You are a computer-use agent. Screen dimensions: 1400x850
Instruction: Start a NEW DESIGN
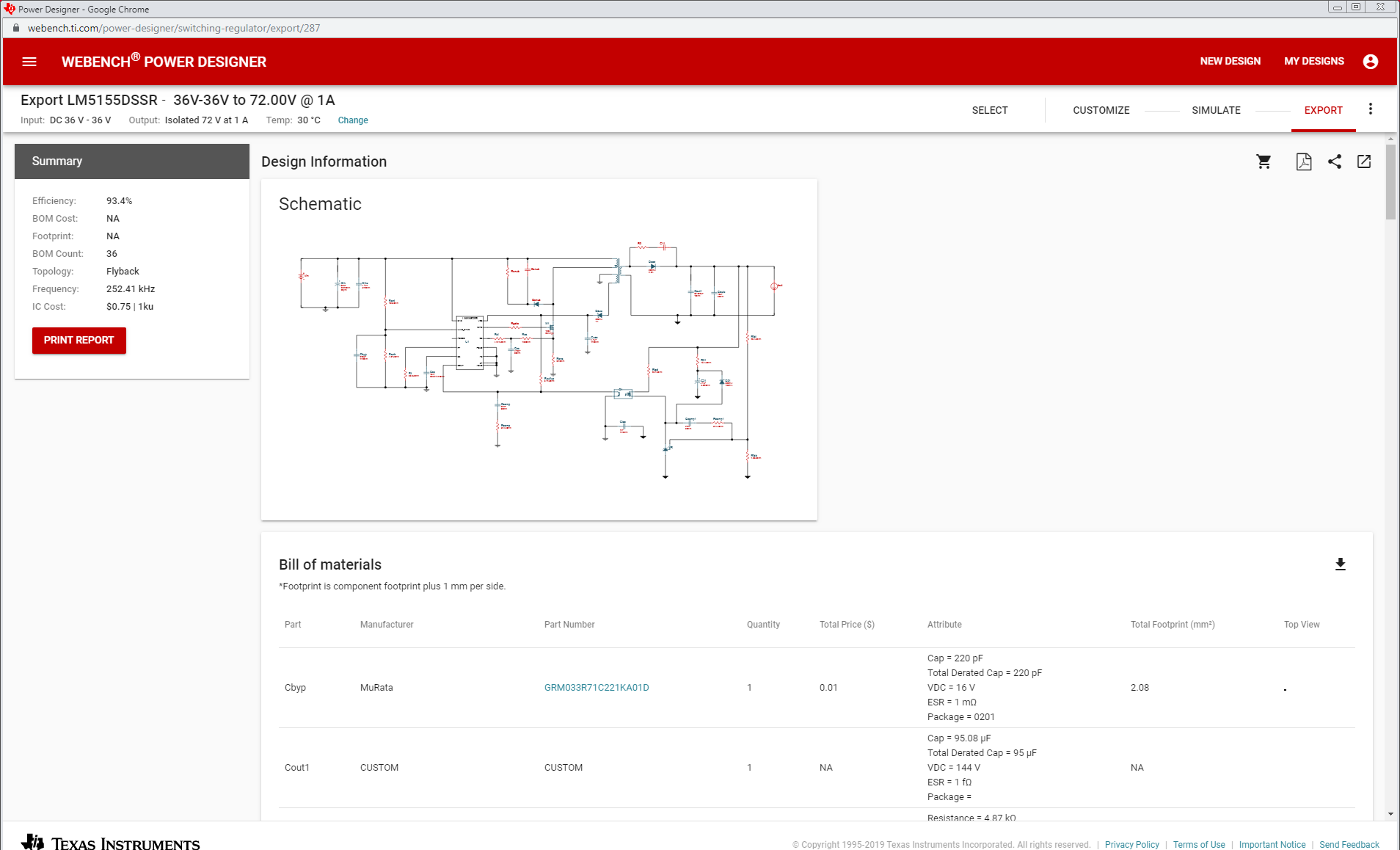coord(1230,62)
